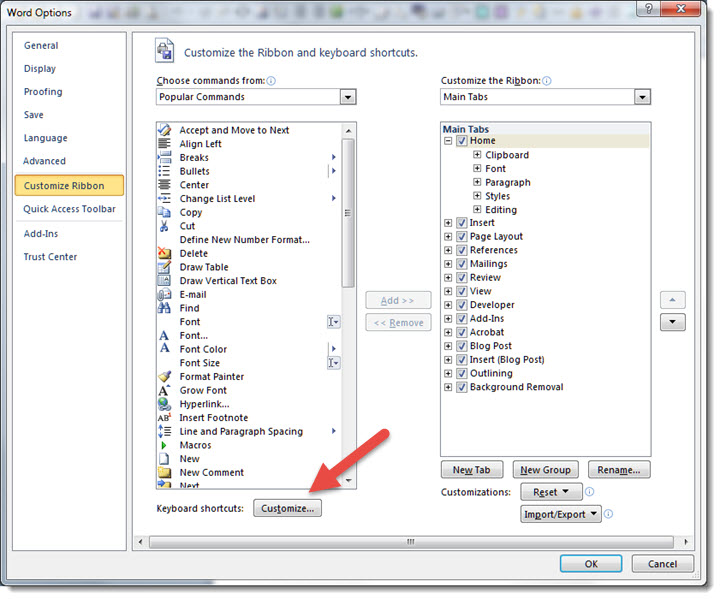This screenshot has height=599, width=720.
Task: Open the Main Tabs dropdown
Action: coord(642,97)
